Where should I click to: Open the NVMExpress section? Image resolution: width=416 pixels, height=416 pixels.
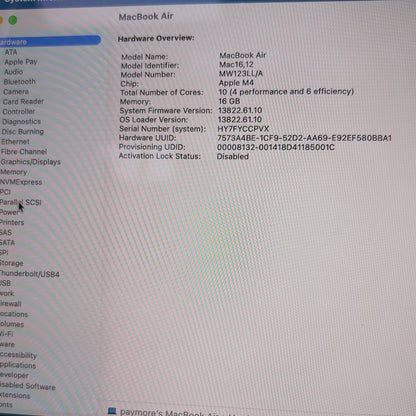coord(21,182)
